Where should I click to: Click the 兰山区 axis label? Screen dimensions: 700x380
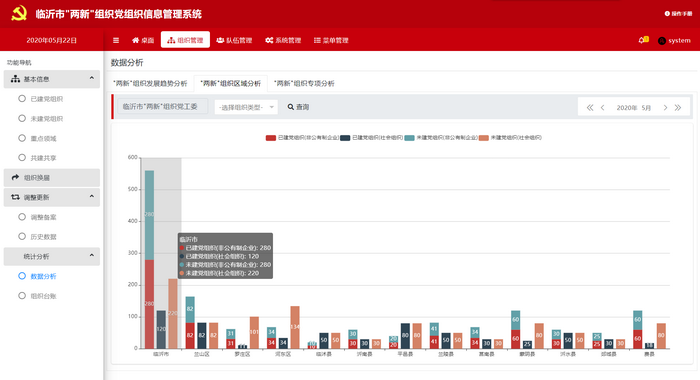[x=202, y=354]
